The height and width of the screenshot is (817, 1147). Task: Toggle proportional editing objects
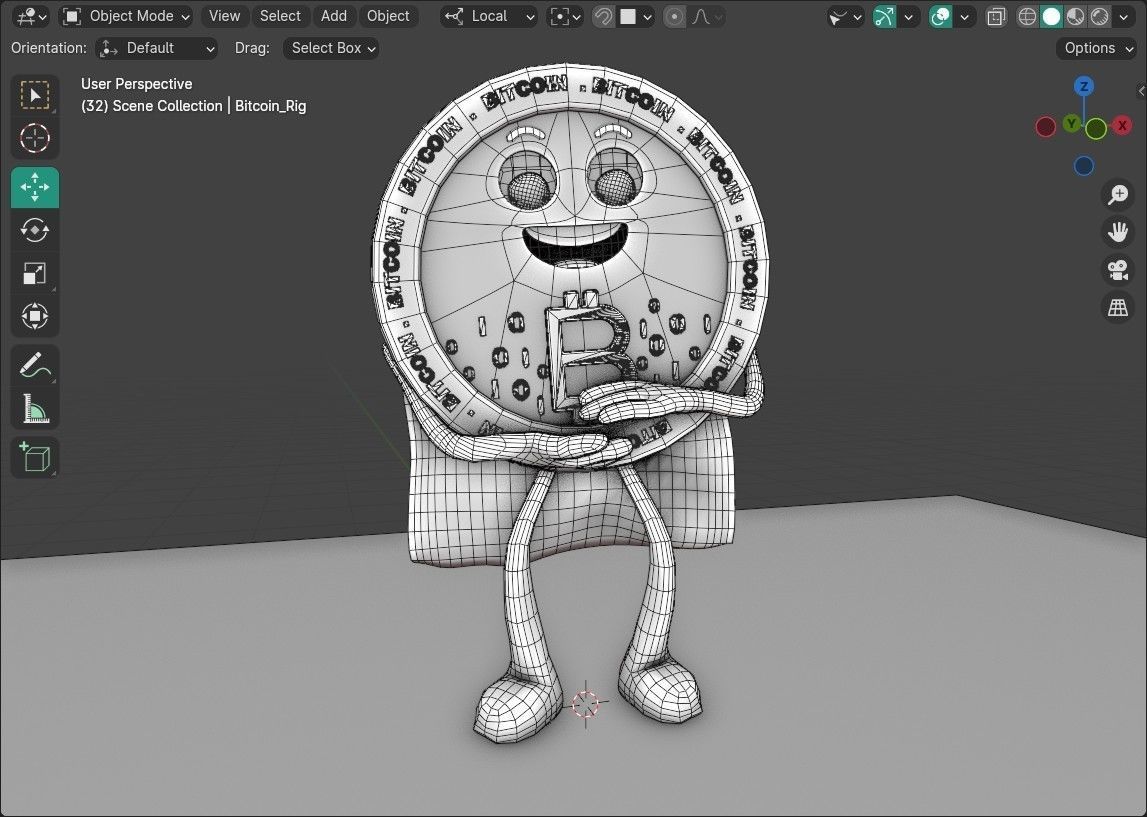674,16
